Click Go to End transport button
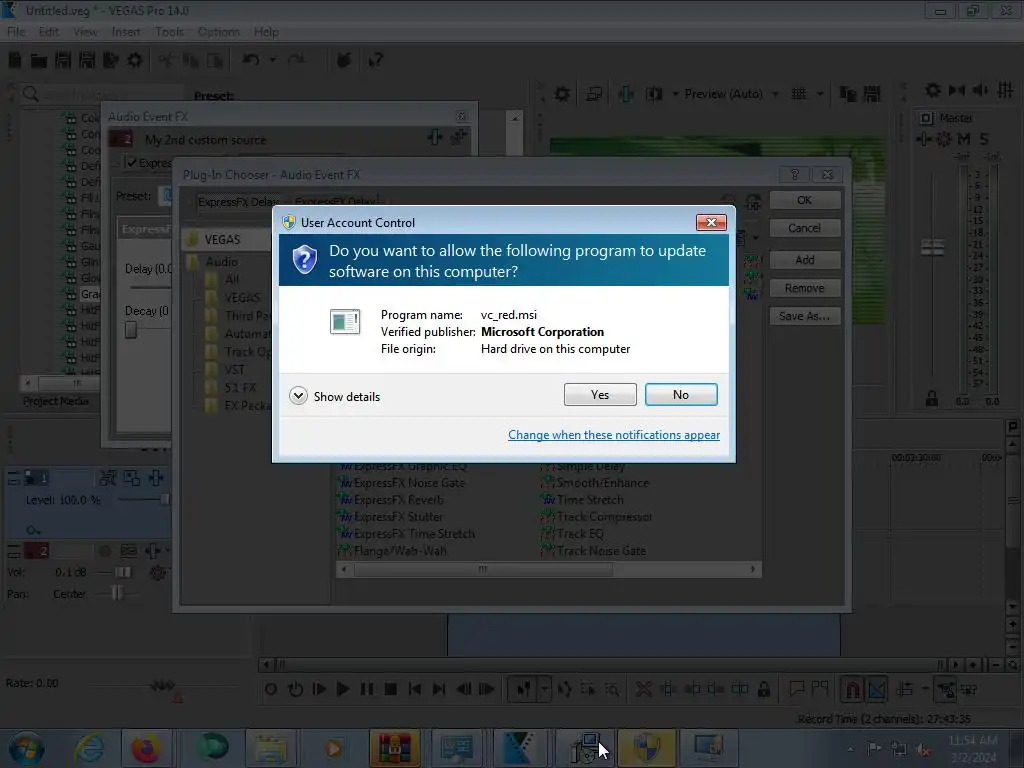Screen dimensions: 1024x768 439,689
